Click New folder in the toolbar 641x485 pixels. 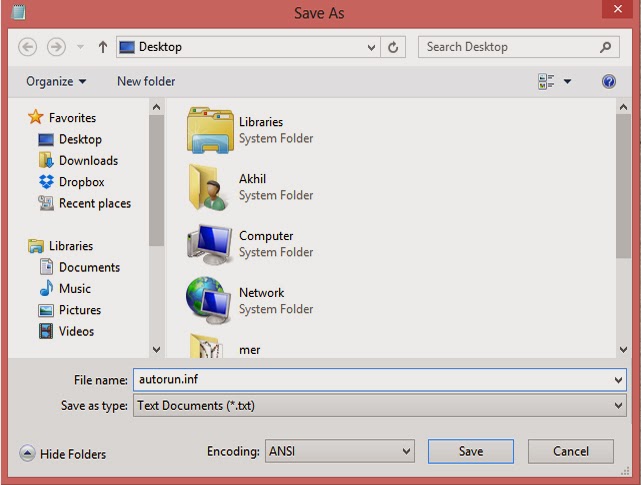pyautogui.click(x=146, y=82)
